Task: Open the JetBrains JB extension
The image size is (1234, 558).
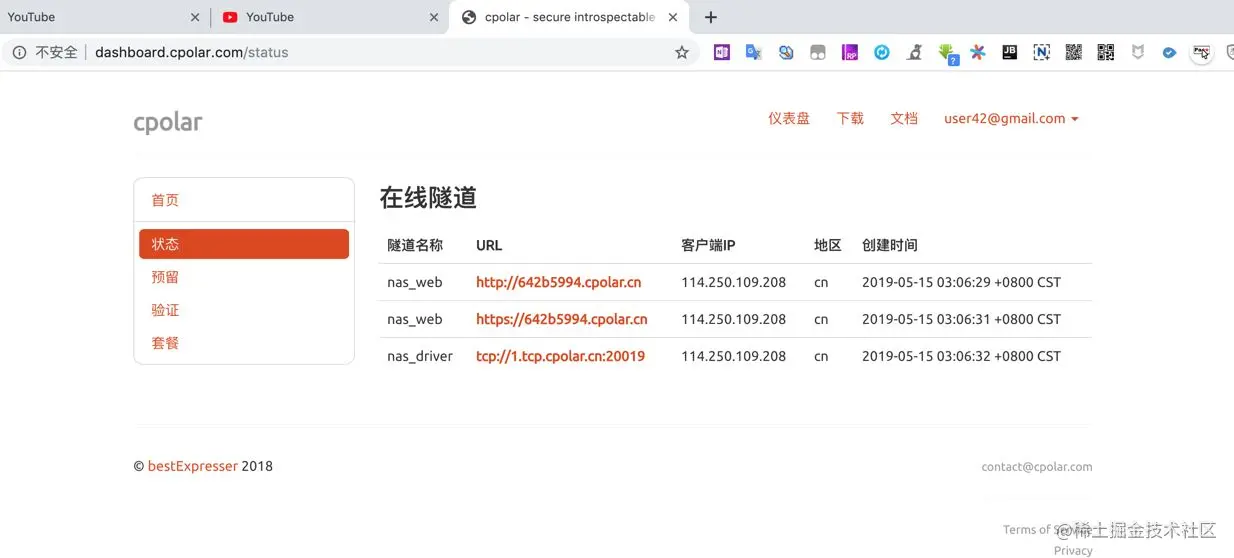Action: tap(1010, 52)
